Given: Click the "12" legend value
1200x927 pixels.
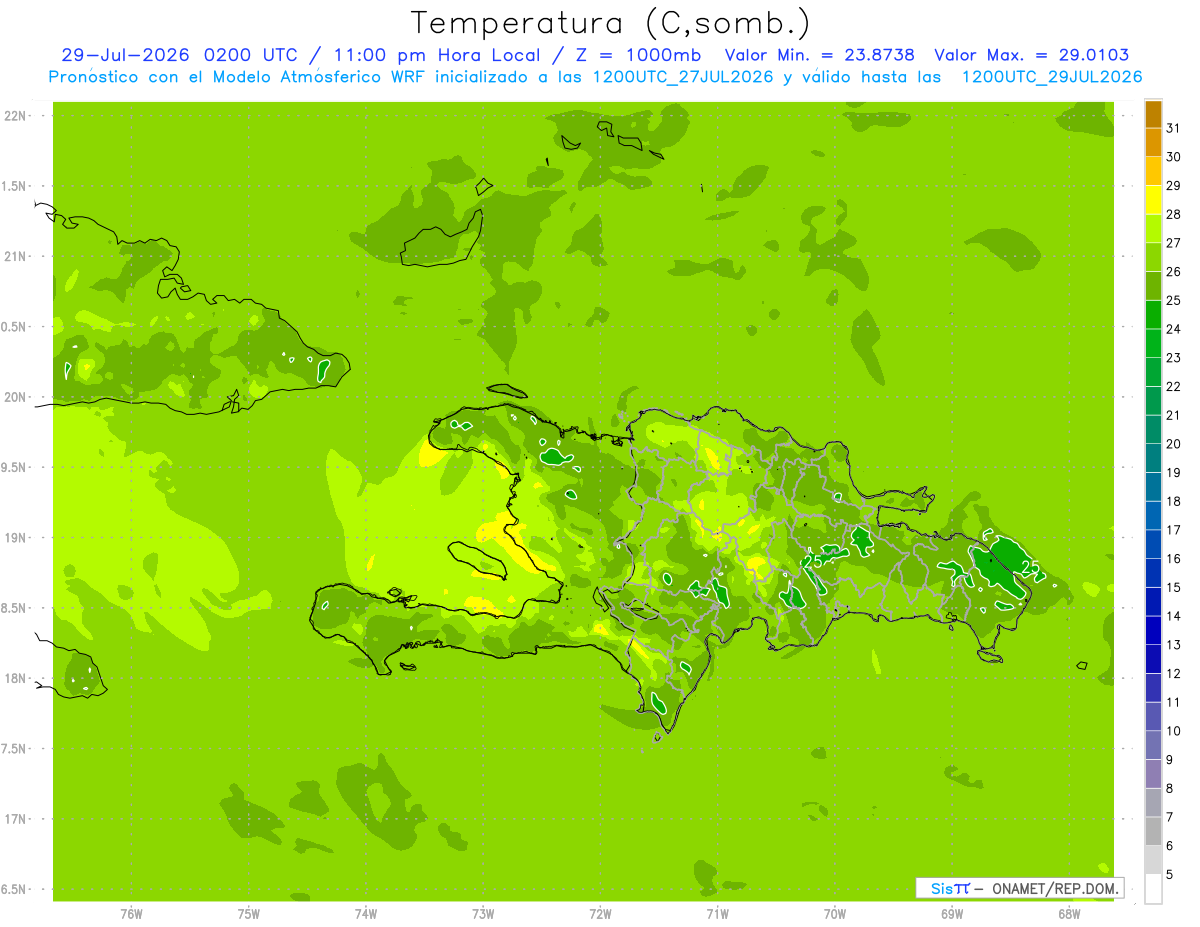Looking at the screenshot, I should 1175,673.
